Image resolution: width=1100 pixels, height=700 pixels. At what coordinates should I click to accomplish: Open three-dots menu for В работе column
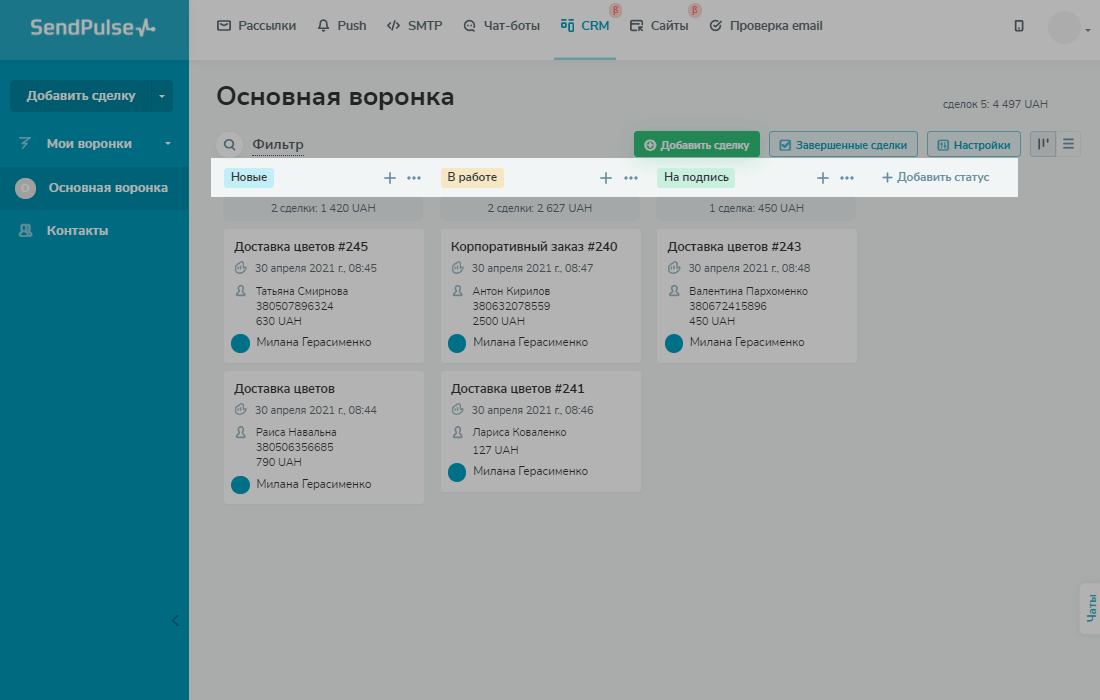(x=631, y=178)
